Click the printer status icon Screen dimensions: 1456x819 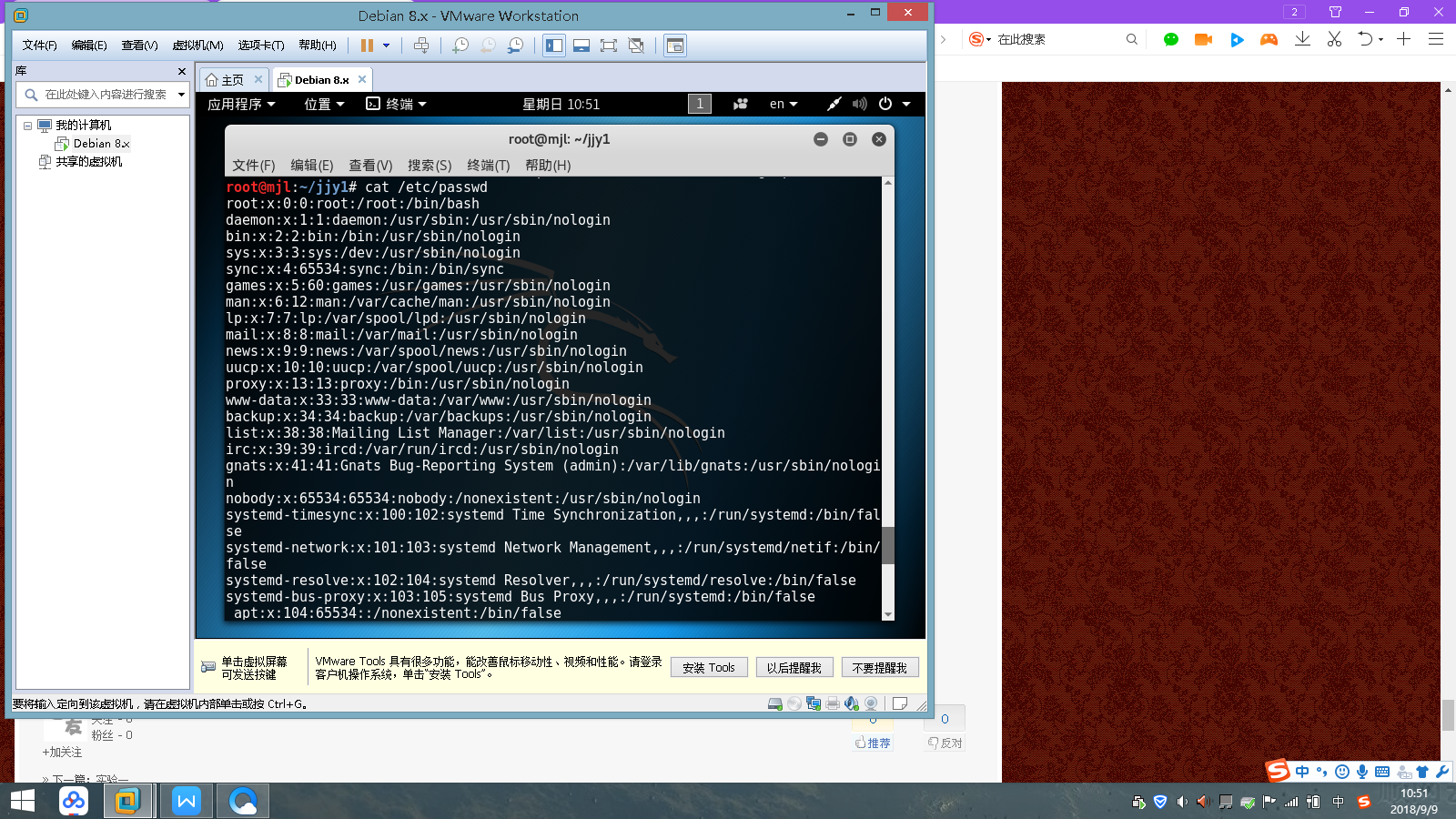[x=833, y=703]
